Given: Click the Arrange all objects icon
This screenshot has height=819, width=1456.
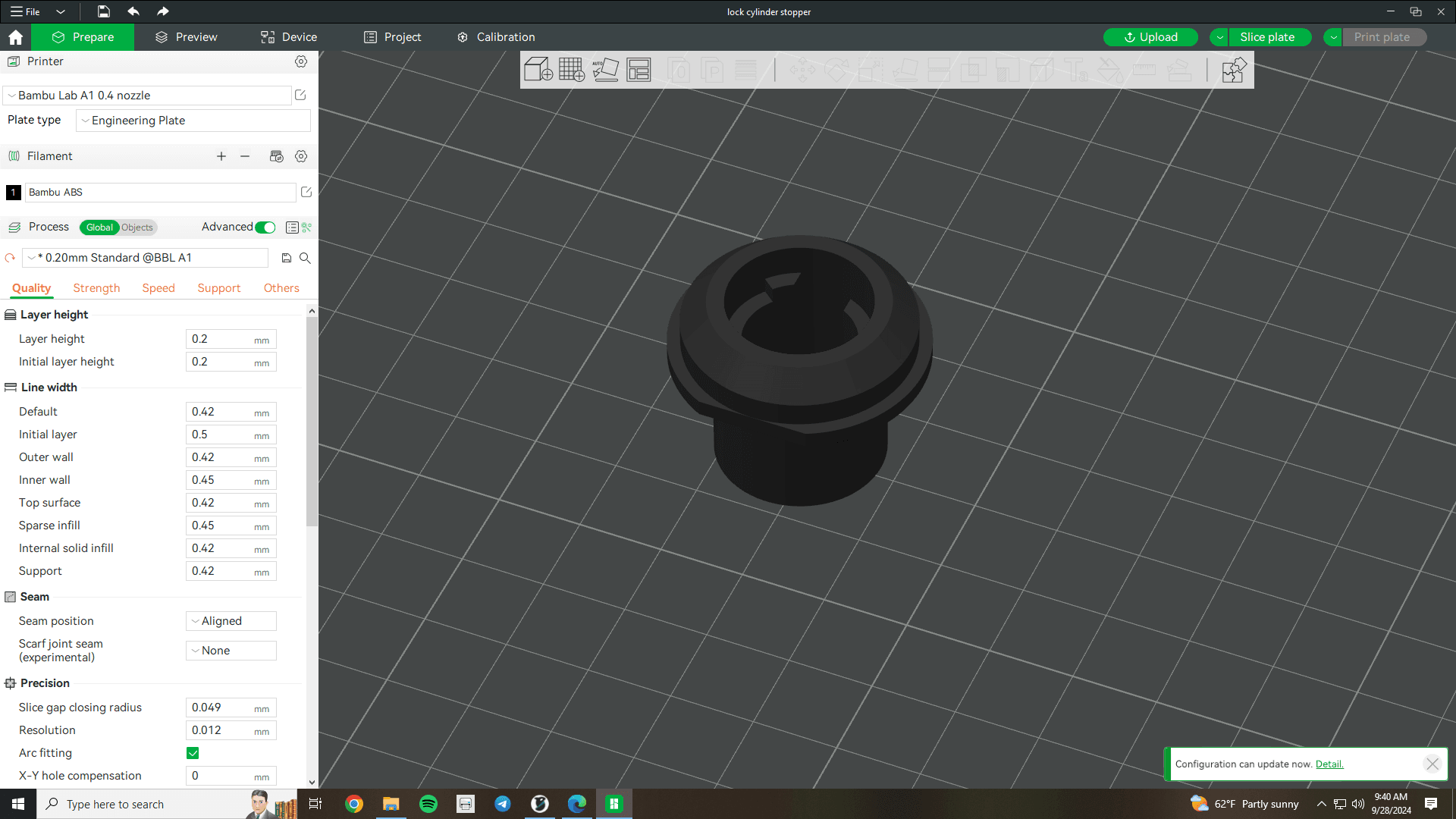Looking at the screenshot, I should pos(639,70).
